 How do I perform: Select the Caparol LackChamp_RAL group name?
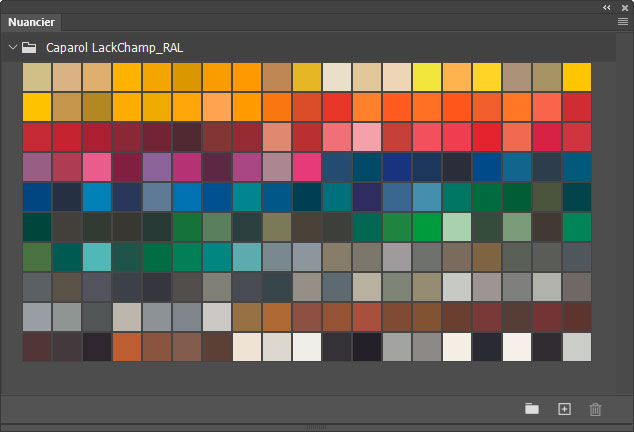[114, 47]
